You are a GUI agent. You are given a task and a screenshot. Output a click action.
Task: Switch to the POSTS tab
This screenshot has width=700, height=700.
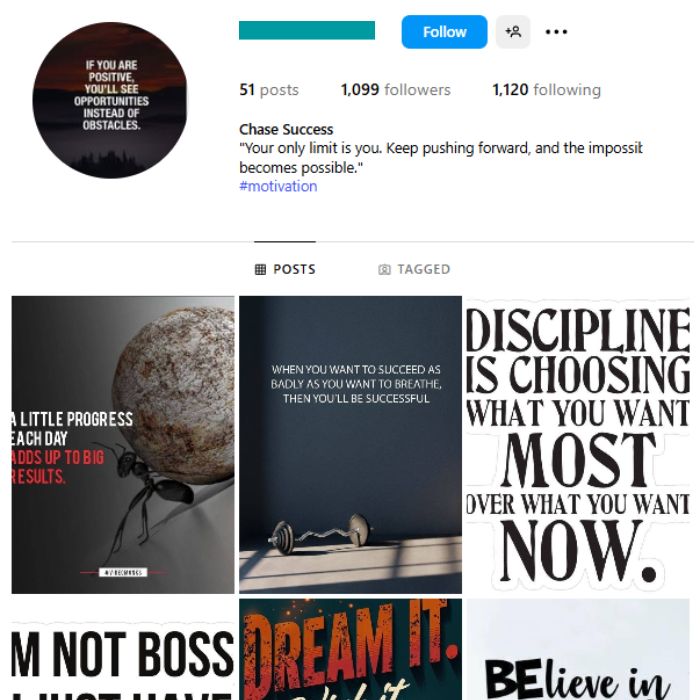[285, 269]
